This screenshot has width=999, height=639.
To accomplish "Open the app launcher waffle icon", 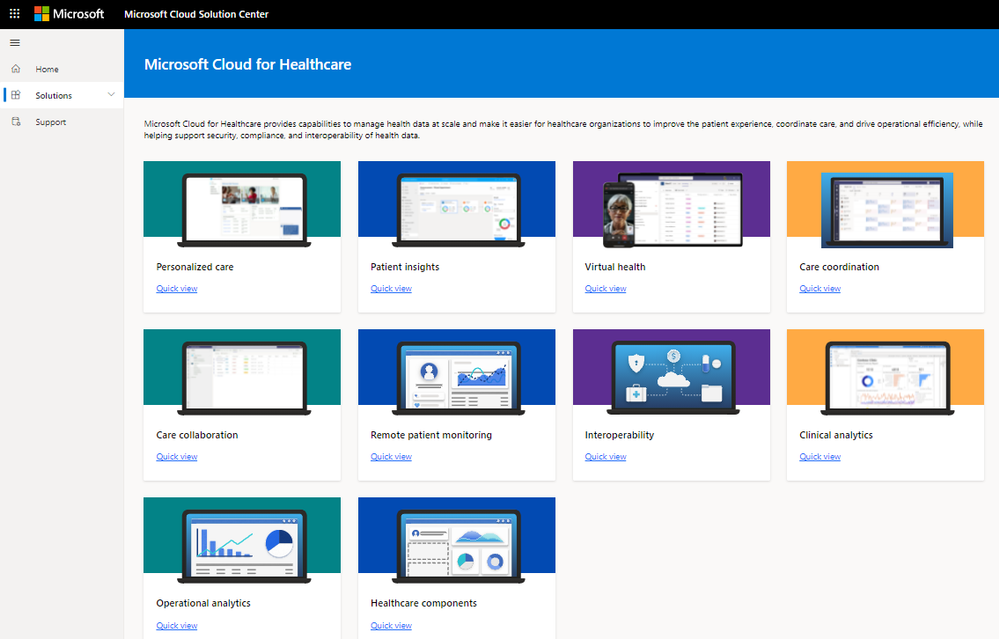I will tap(15, 13).
